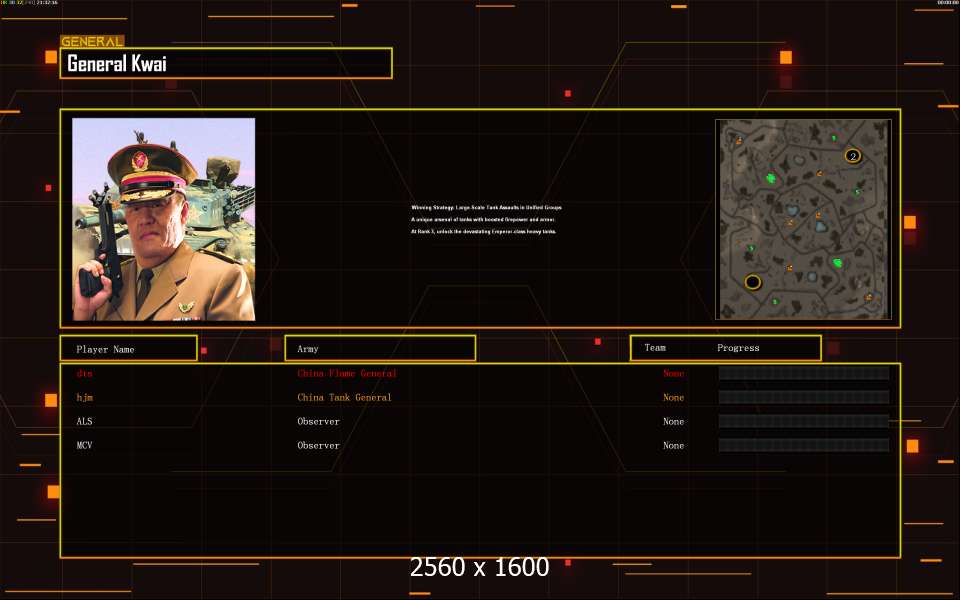Screen dimensions: 960x600
Task: Click the Winning Strategy description line
Action: (486, 208)
